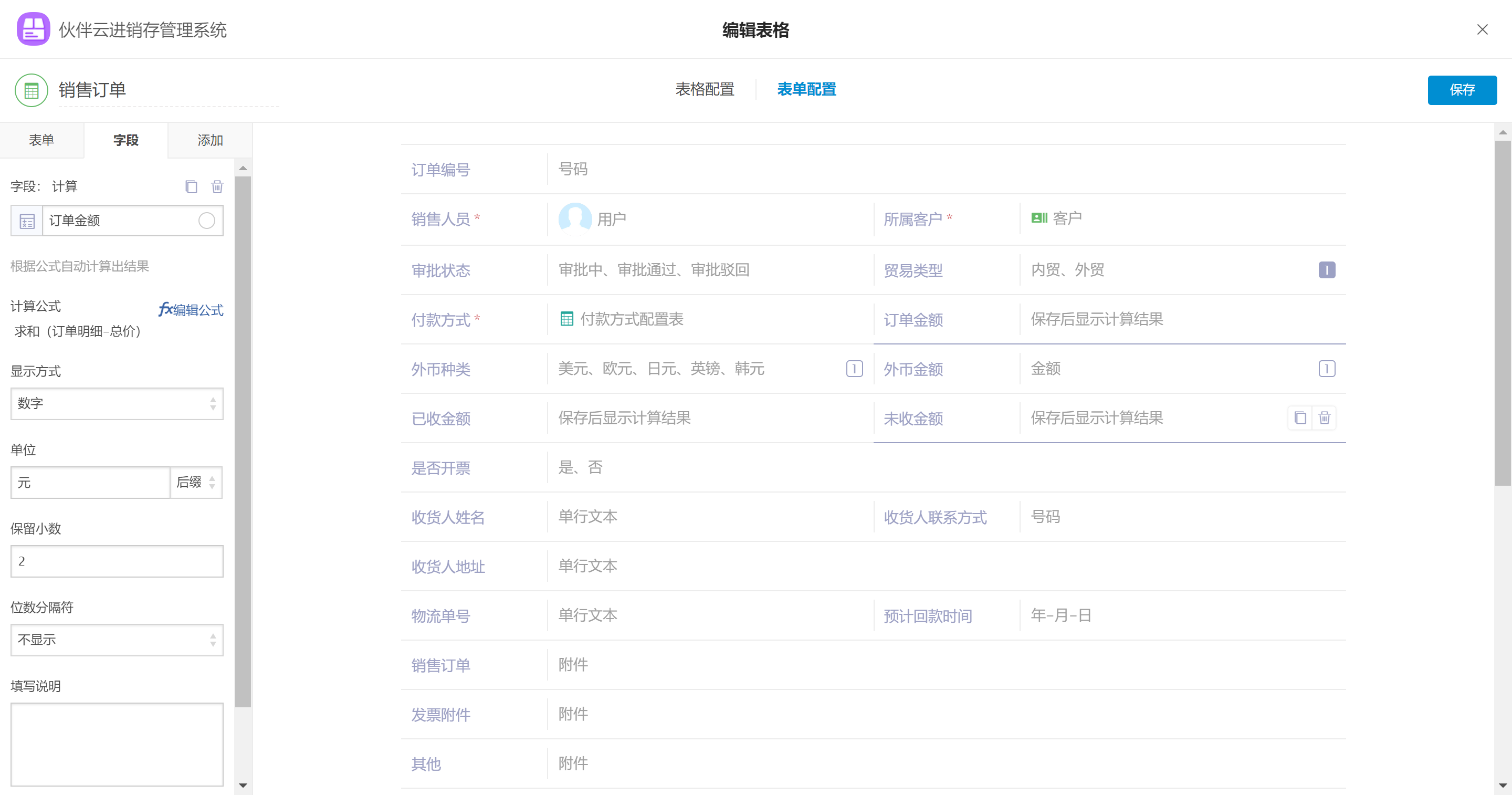Click the outlined badge icon in the 外币种类 row

pyautogui.click(x=854, y=369)
